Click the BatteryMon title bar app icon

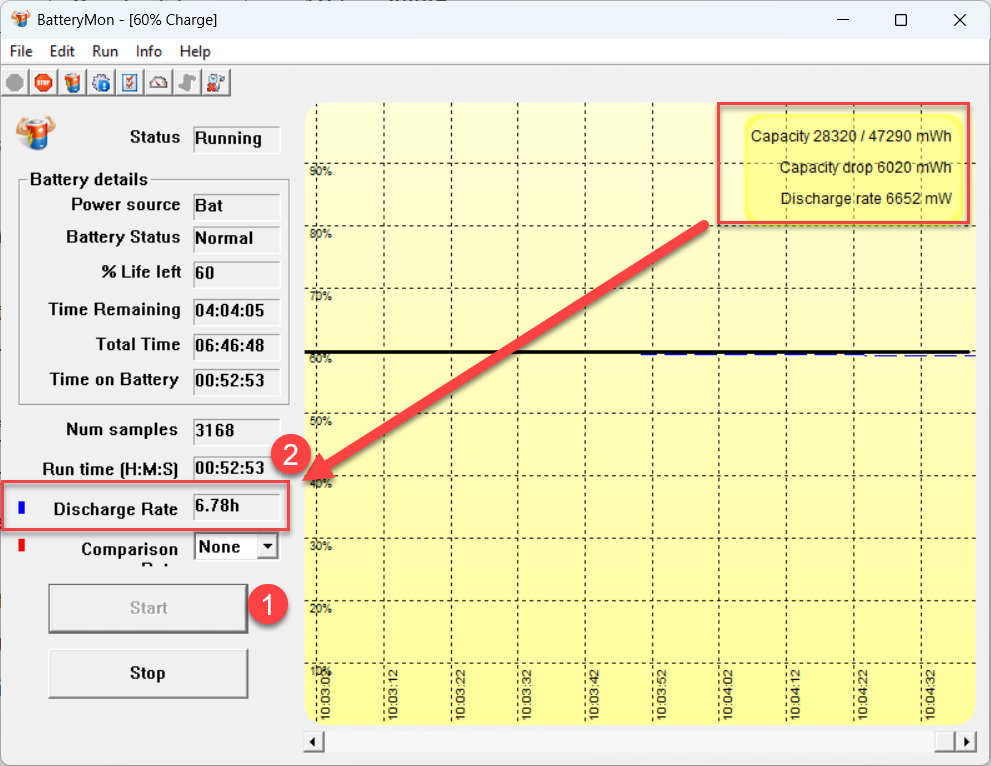[20, 19]
